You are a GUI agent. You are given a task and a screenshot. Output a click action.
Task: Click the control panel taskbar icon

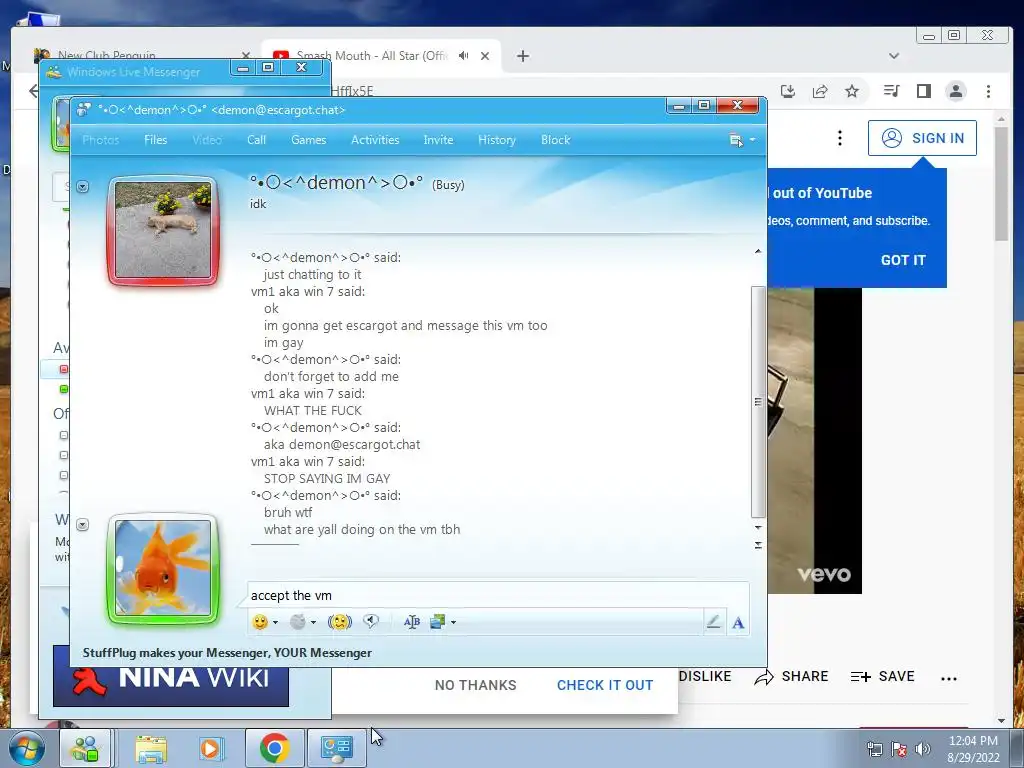tap(337, 748)
